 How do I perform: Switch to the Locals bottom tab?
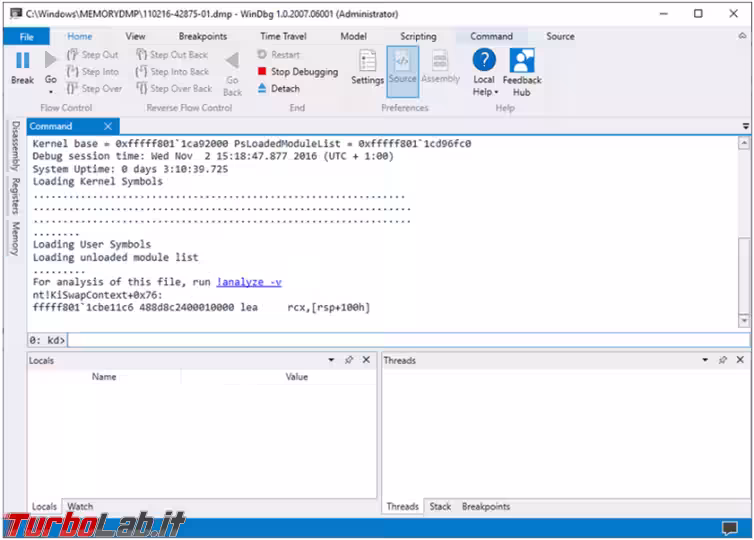click(44, 506)
